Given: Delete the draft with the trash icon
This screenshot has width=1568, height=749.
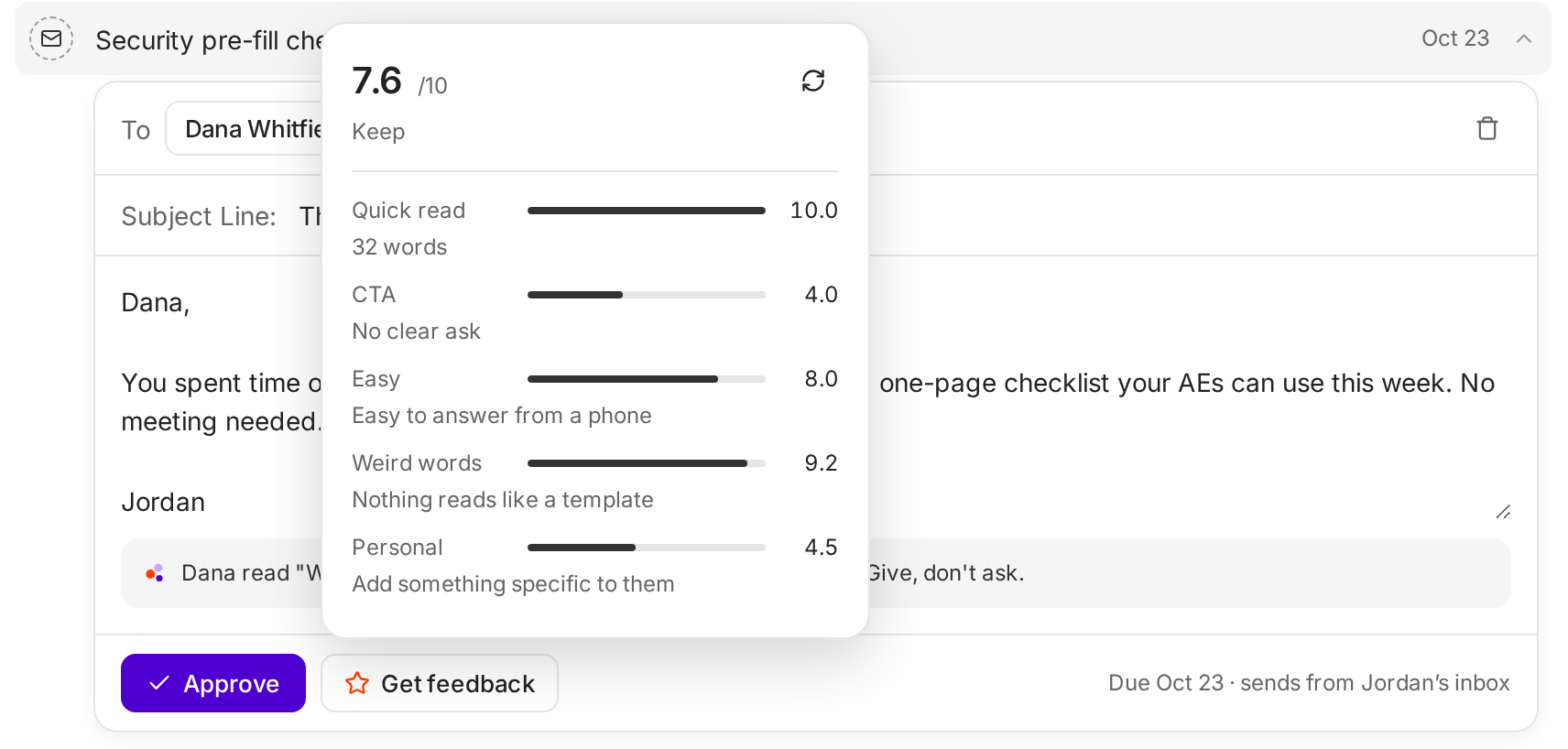Looking at the screenshot, I should (1487, 128).
